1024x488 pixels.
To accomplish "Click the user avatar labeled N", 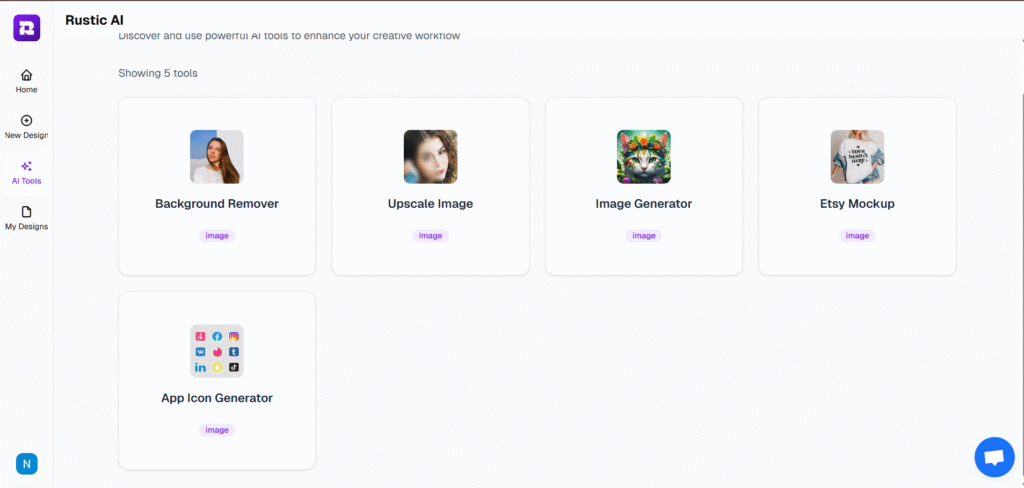I will pyautogui.click(x=27, y=464).
